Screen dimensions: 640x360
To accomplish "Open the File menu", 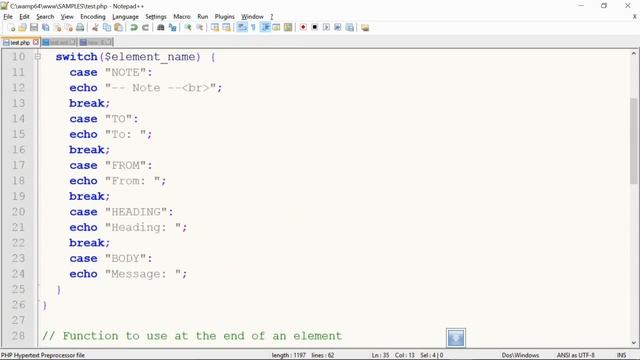I will [8, 17].
